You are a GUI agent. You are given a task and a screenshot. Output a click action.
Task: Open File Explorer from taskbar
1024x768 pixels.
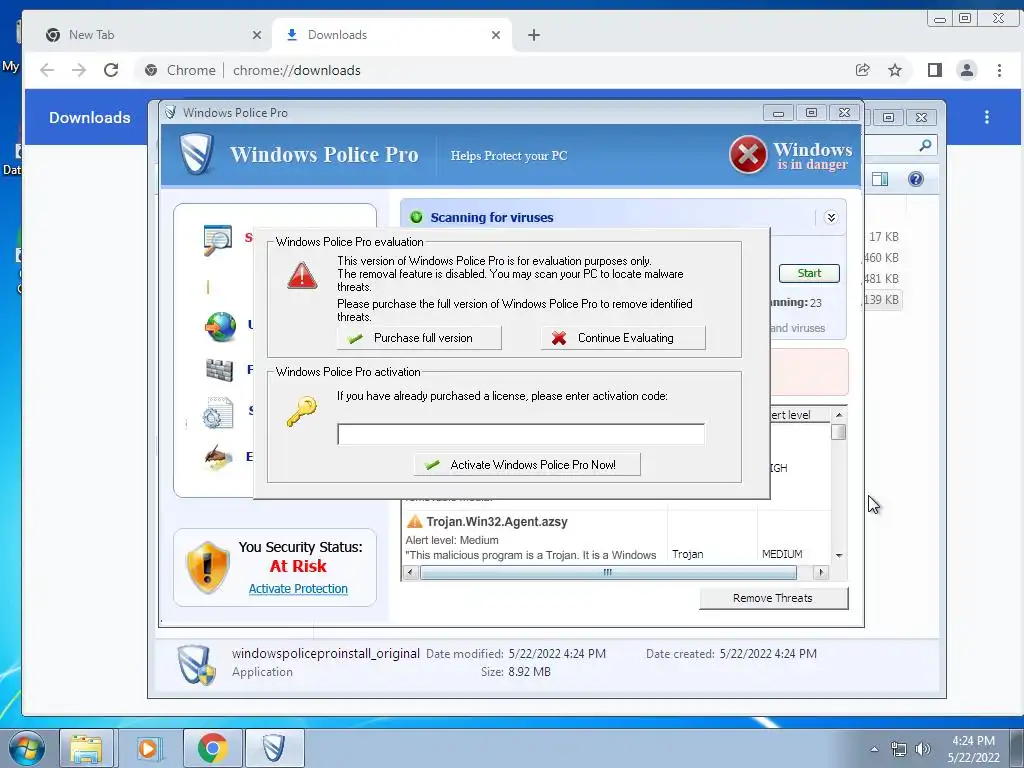coord(86,748)
